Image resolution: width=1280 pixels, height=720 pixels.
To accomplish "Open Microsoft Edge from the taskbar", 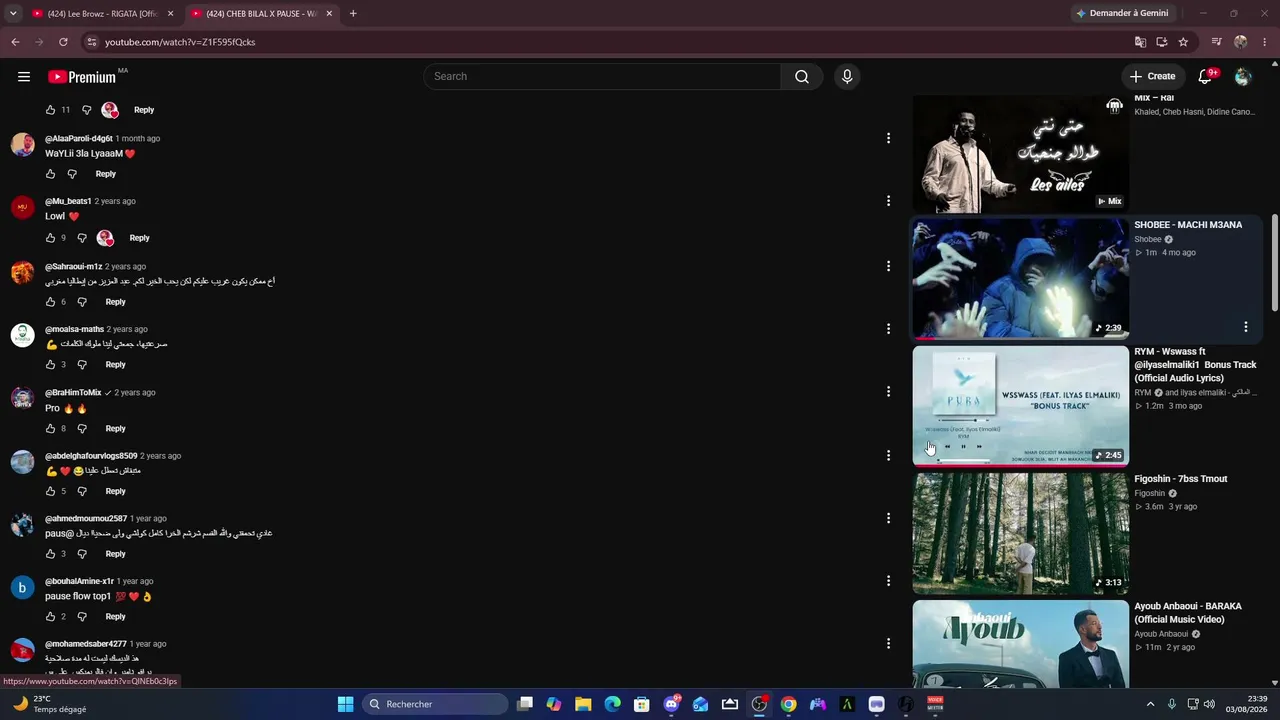I will pos(612,704).
